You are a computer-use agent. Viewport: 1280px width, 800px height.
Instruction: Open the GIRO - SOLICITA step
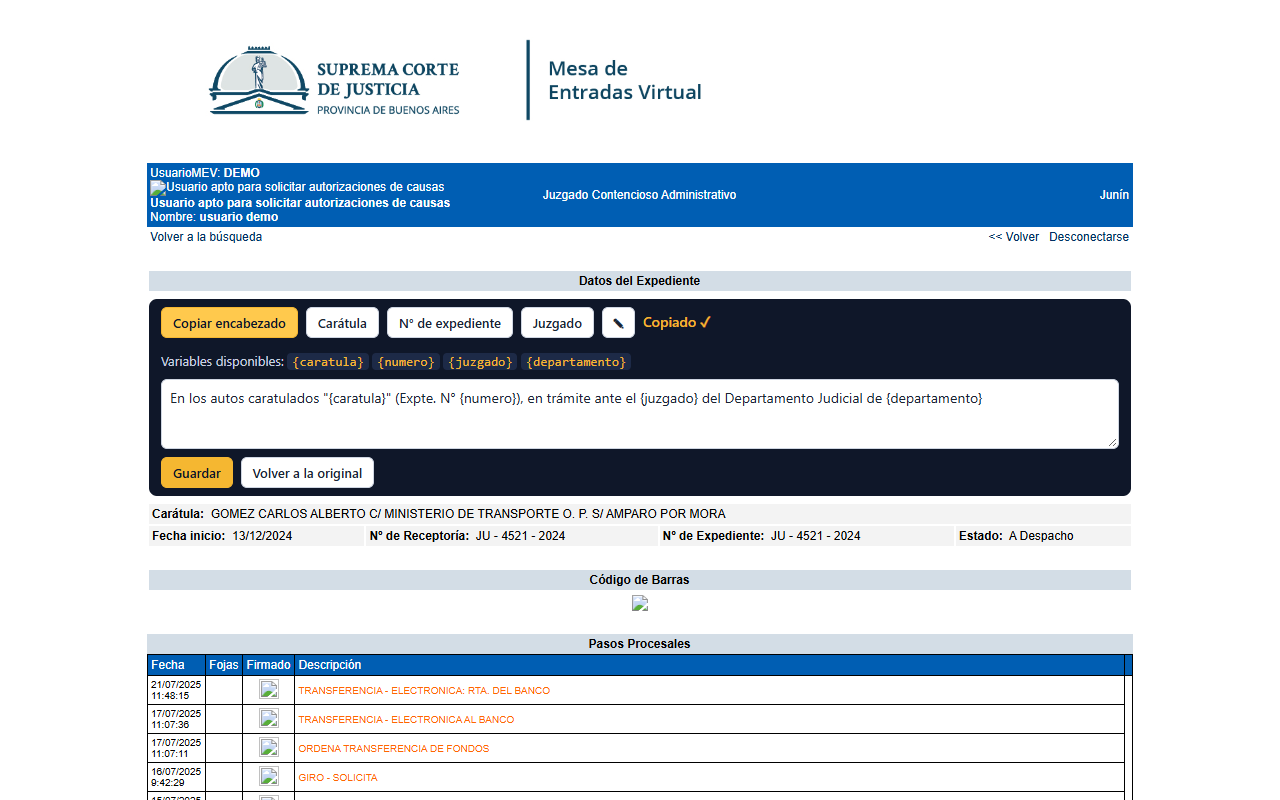click(x=338, y=778)
